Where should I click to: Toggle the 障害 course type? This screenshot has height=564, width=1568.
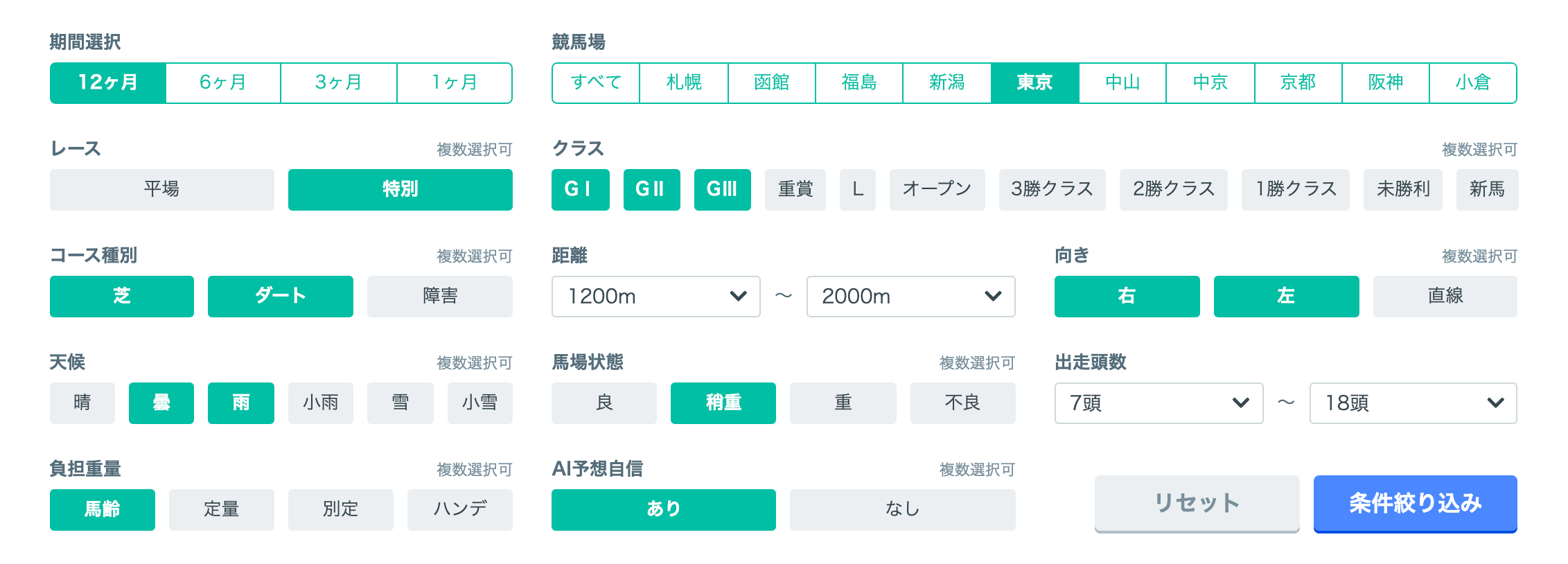439,296
